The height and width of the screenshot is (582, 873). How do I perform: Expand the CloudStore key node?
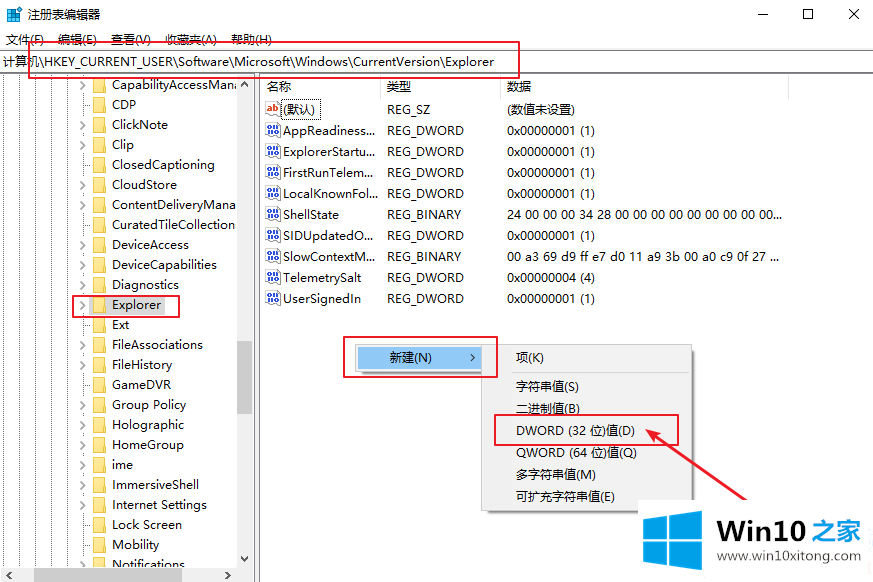82,185
